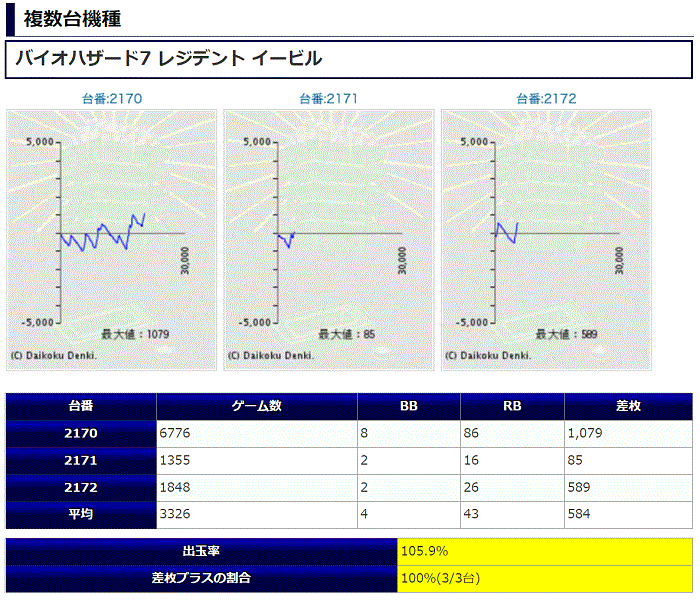Click the yellow 100%(3/3台) value cell
Screen dimensions: 700x605
coord(545,578)
